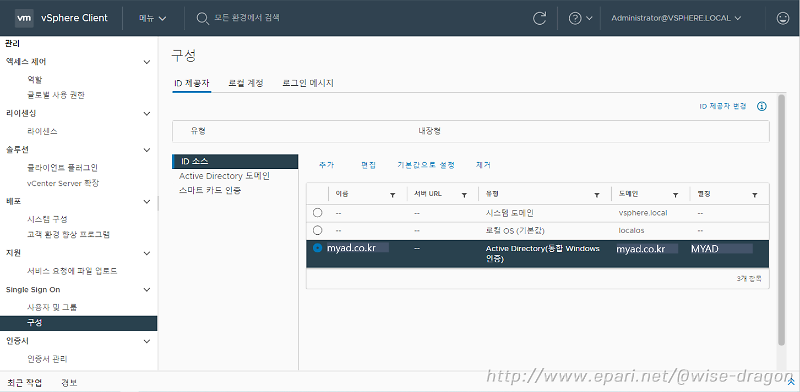The height and width of the screenshot is (392, 800).
Task: Select the myad.co.kr radio button
Action: 317,248
